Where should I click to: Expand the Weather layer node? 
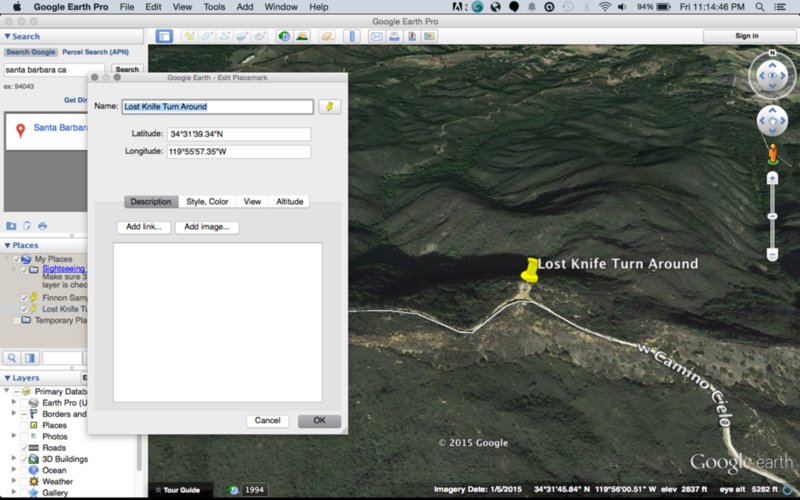pos(14,481)
